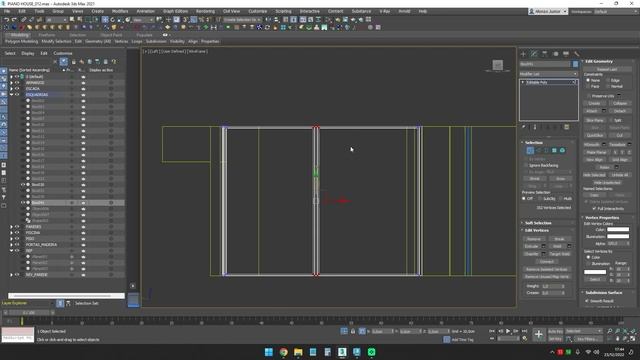The width and height of the screenshot is (640, 360).
Task: Open File Explorer from the taskbar
Action: [298, 352]
